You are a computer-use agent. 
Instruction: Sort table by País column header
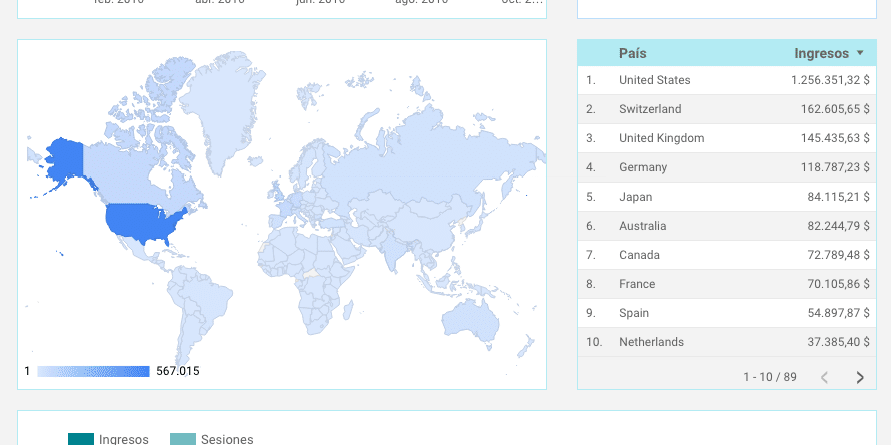click(632, 53)
